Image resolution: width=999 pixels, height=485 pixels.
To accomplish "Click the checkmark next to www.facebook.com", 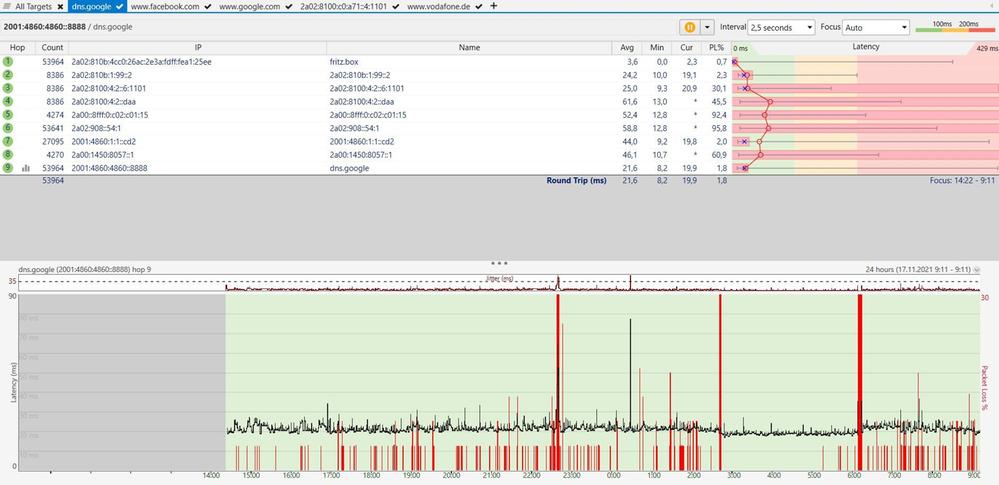I will [208, 6].
